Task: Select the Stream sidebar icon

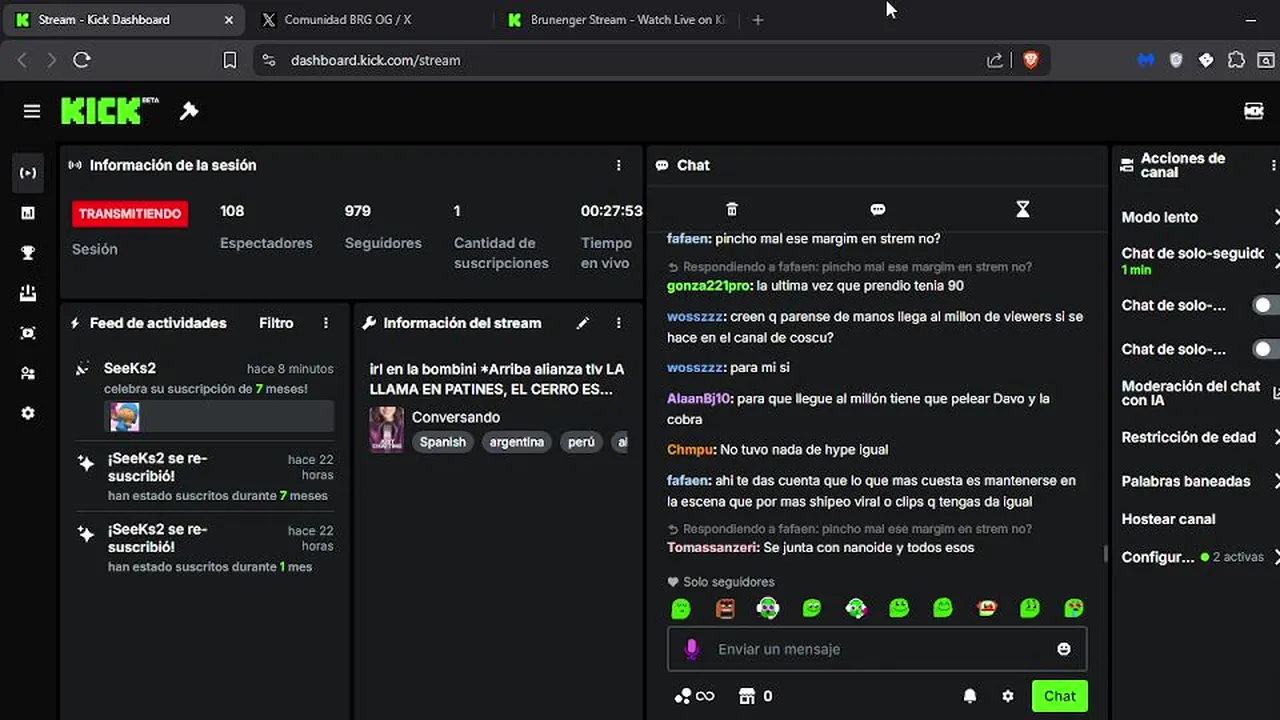Action: pyautogui.click(x=28, y=173)
